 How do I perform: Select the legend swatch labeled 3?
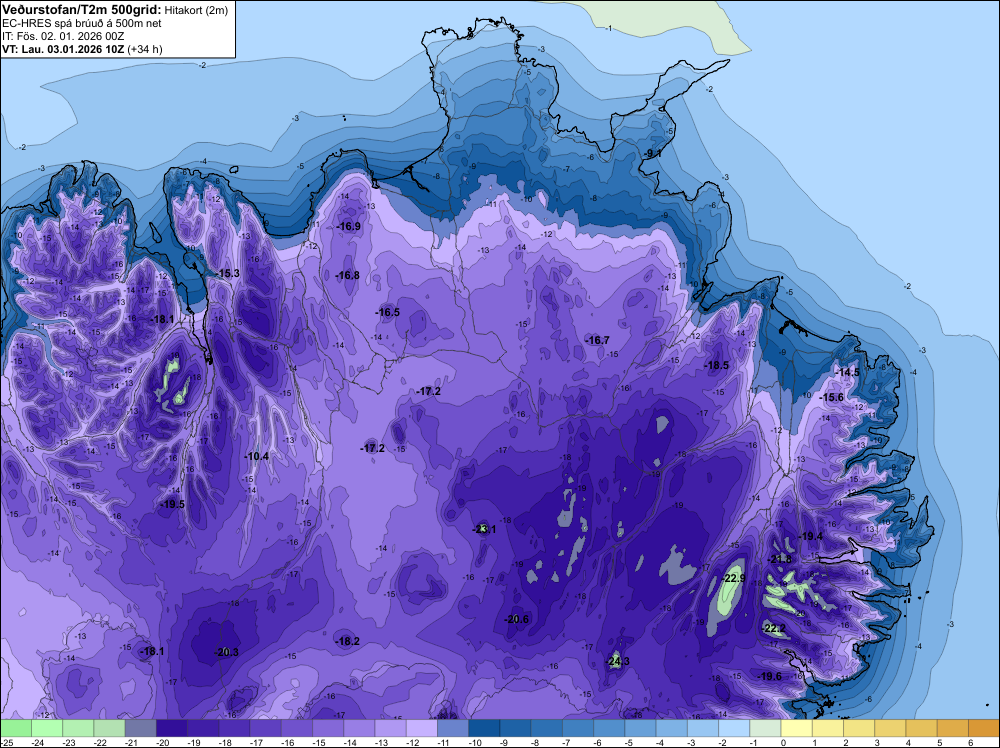pyautogui.click(x=890, y=728)
